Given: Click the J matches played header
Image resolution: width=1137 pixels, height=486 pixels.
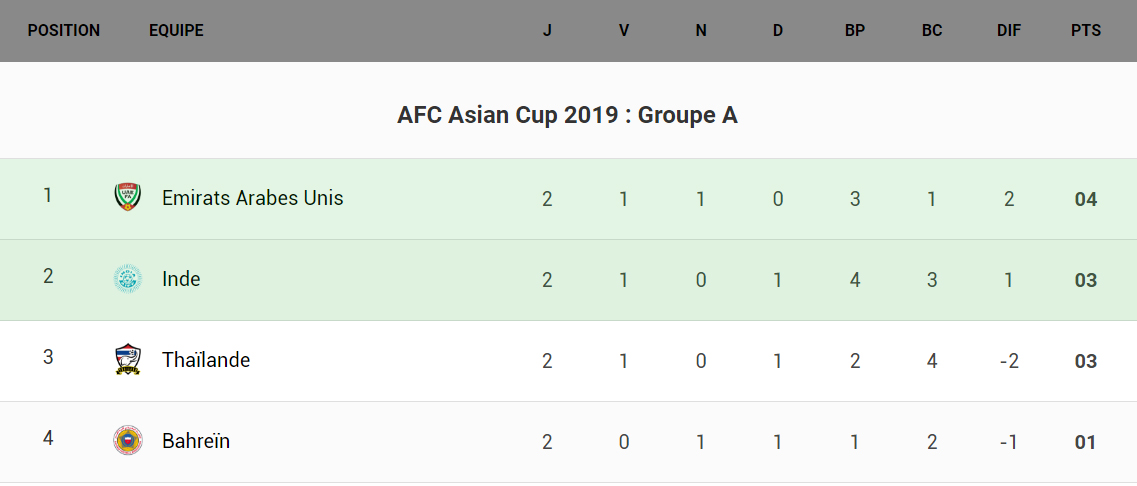Looking at the screenshot, I should 547,31.
